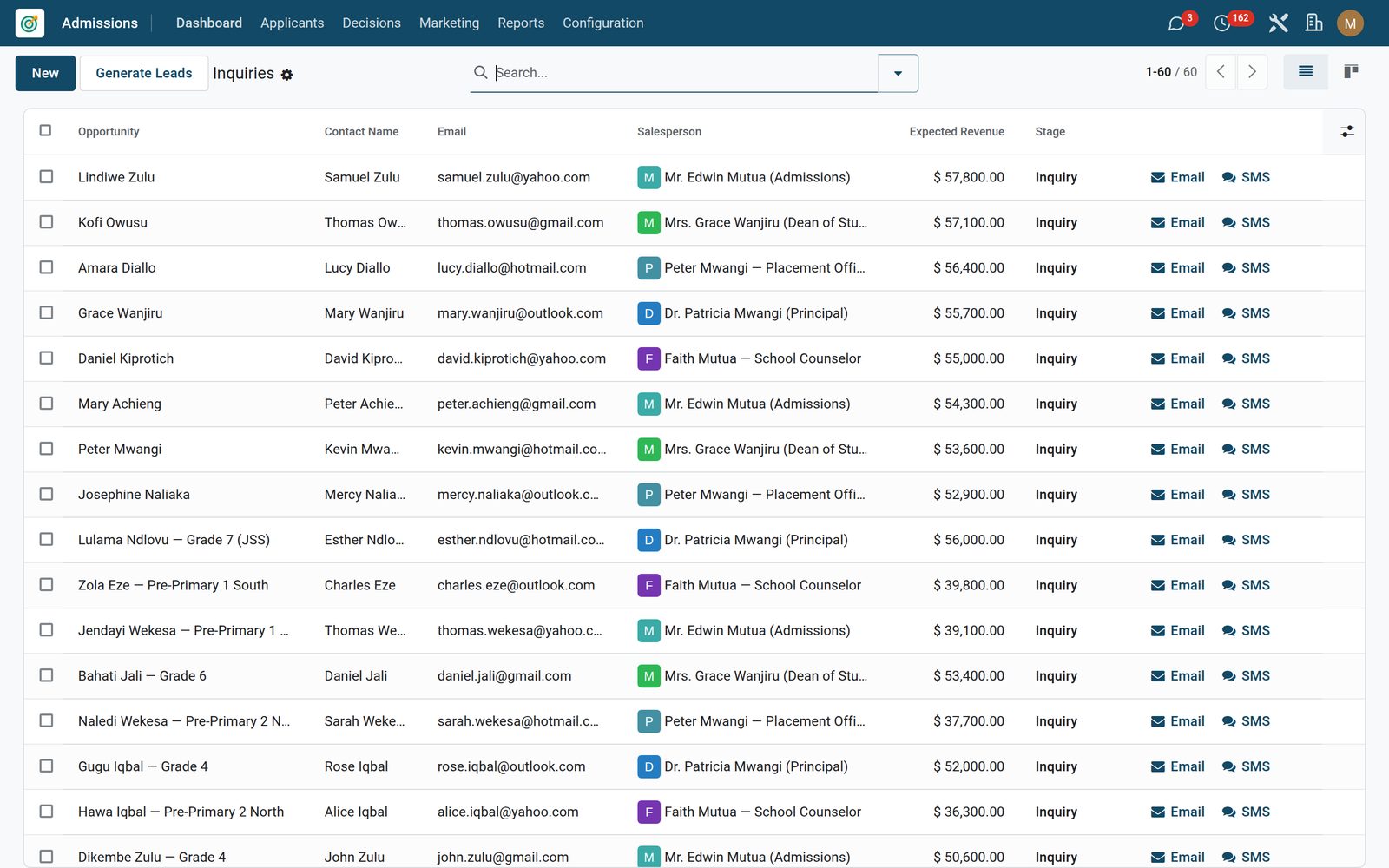The height and width of the screenshot is (868, 1389).
Task: Click the Email button for Daniel Kiprotich
Action: point(1177,358)
